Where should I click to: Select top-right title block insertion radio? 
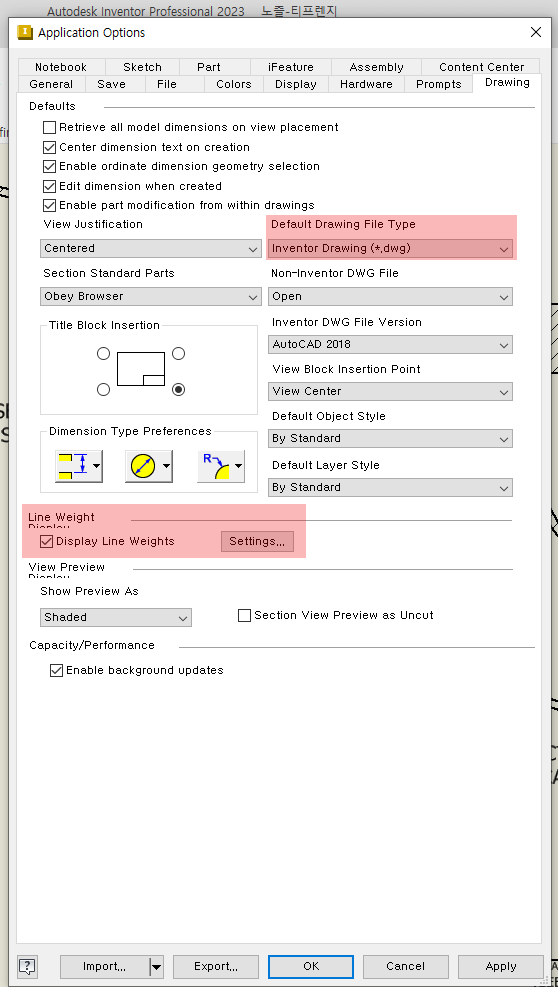point(179,354)
